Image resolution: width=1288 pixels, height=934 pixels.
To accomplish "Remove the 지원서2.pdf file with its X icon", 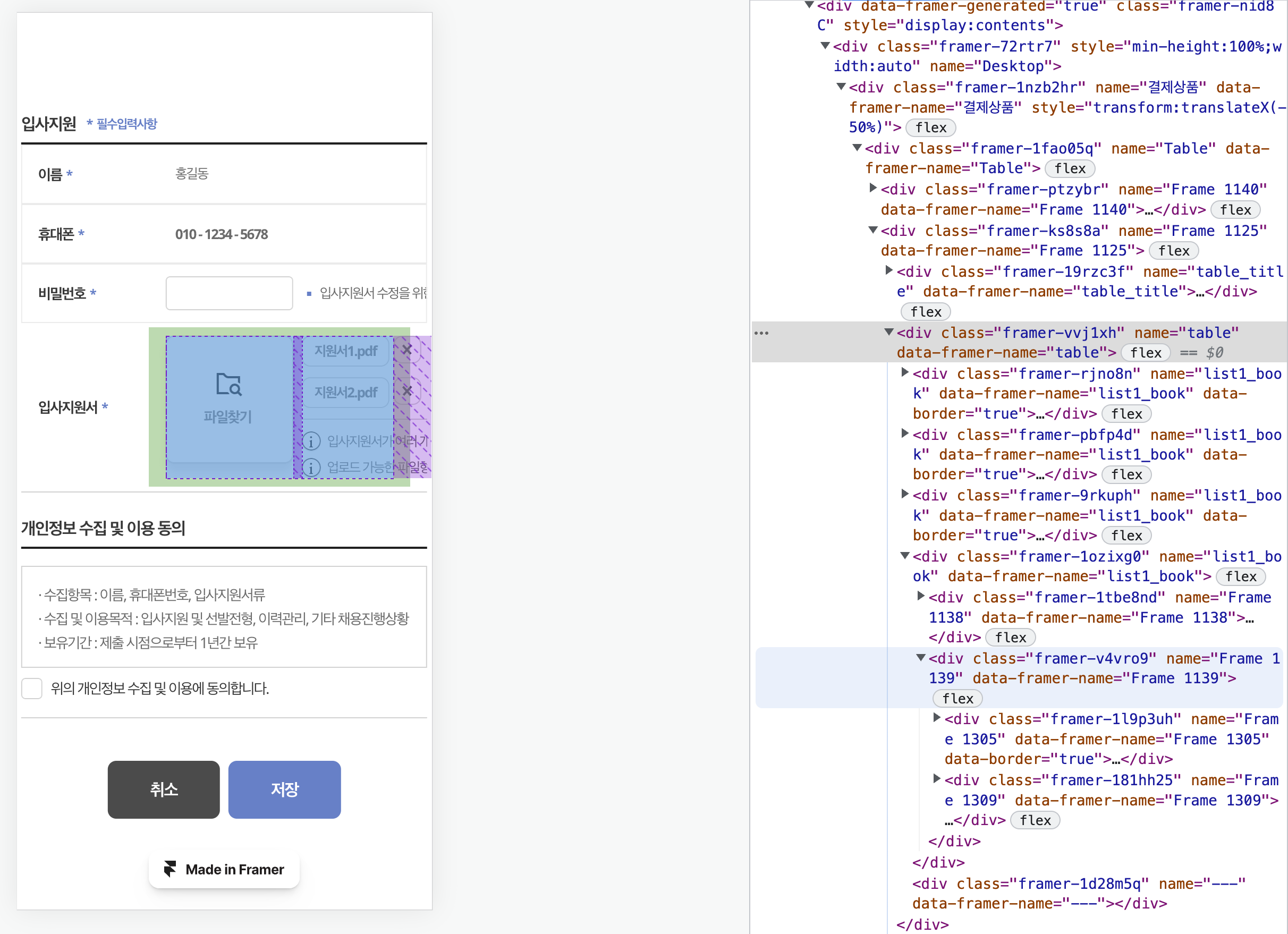I will (x=406, y=390).
